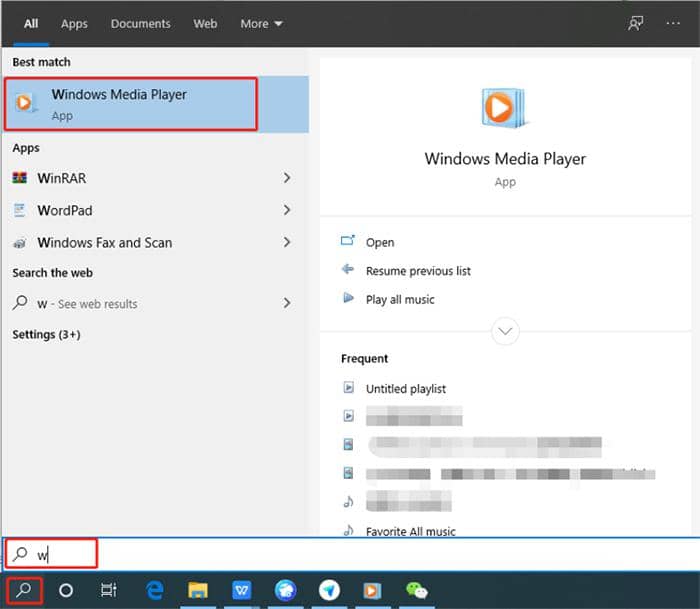Screen dimensions: 700x609
Task: Open Windows Media Player best match result
Action: 155,104
